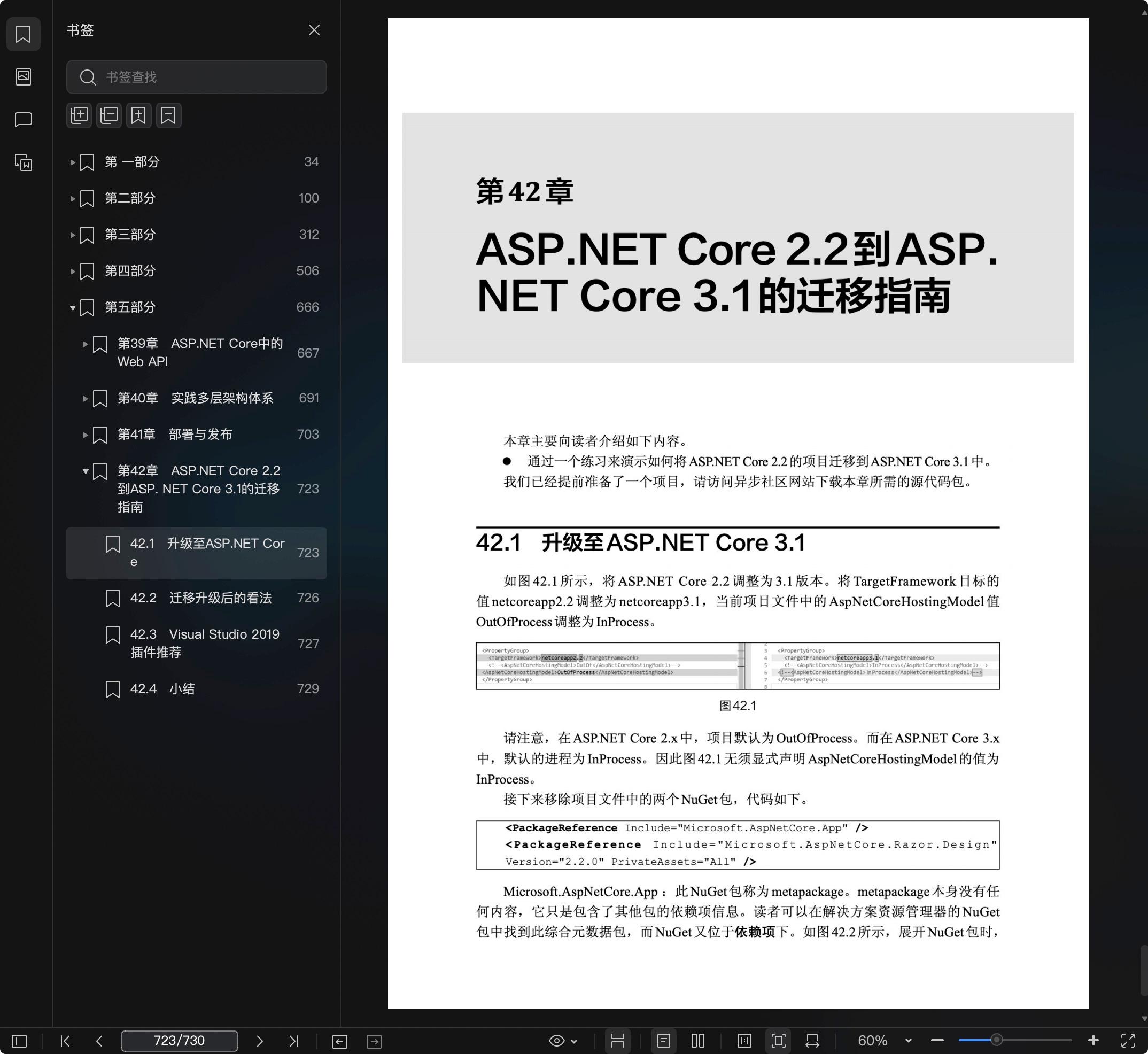
Task: Go to first page button
Action: [x=65, y=1041]
